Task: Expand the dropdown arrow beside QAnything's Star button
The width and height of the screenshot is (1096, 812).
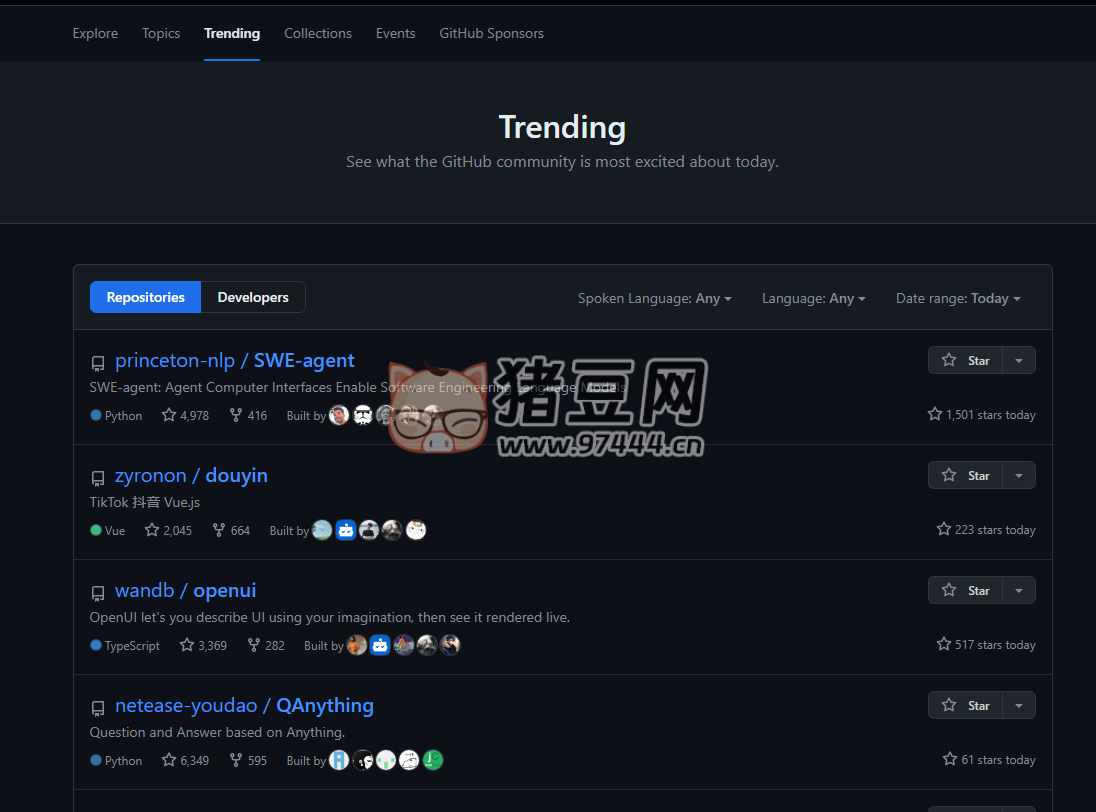Action: tap(1019, 705)
